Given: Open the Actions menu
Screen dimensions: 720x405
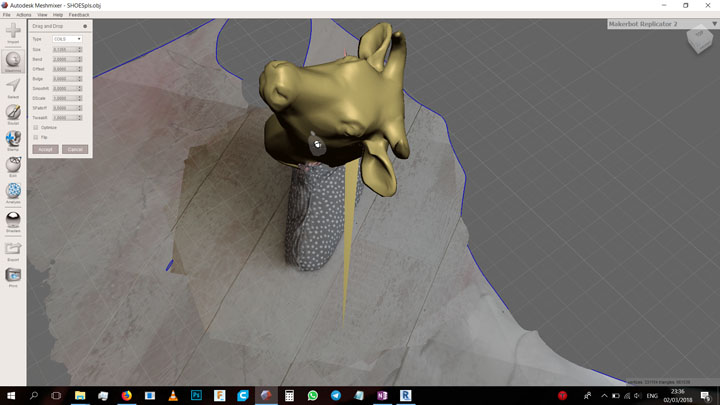Looking at the screenshot, I should pyautogui.click(x=24, y=15).
